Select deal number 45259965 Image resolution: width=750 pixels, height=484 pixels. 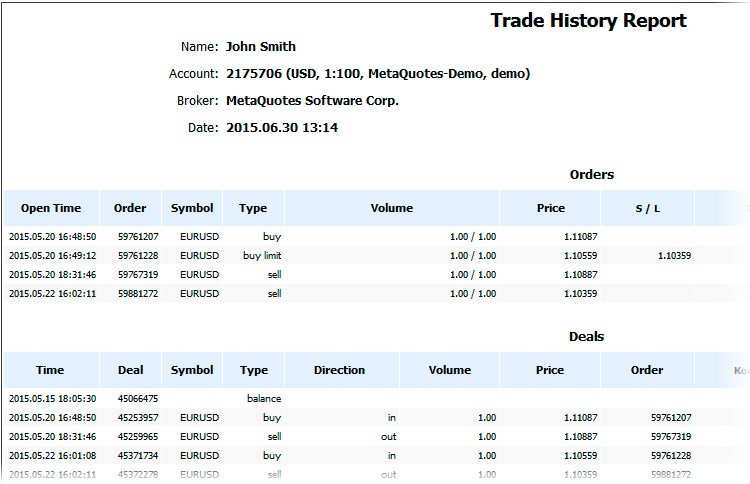(x=138, y=437)
